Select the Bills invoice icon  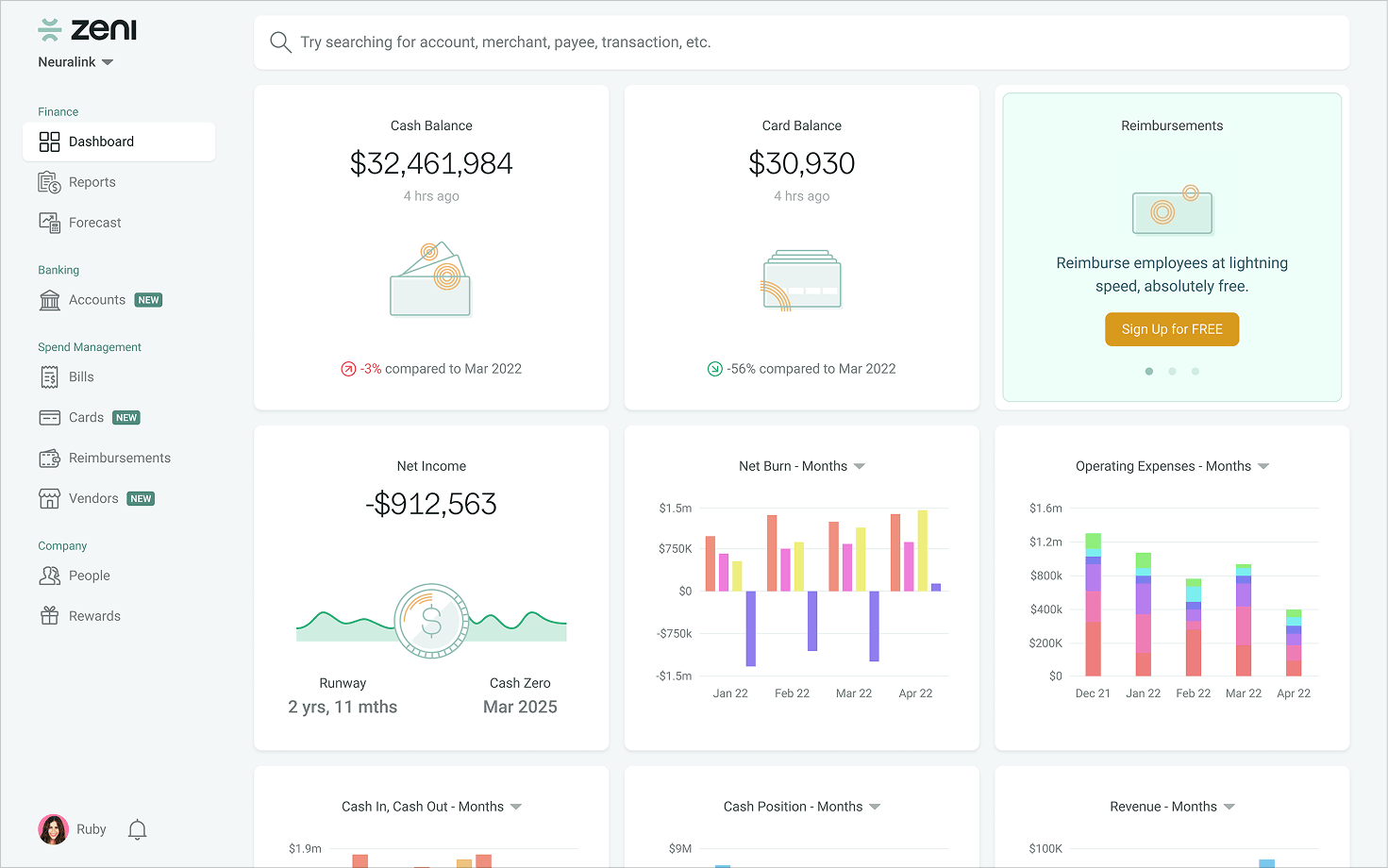pyautogui.click(x=49, y=376)
